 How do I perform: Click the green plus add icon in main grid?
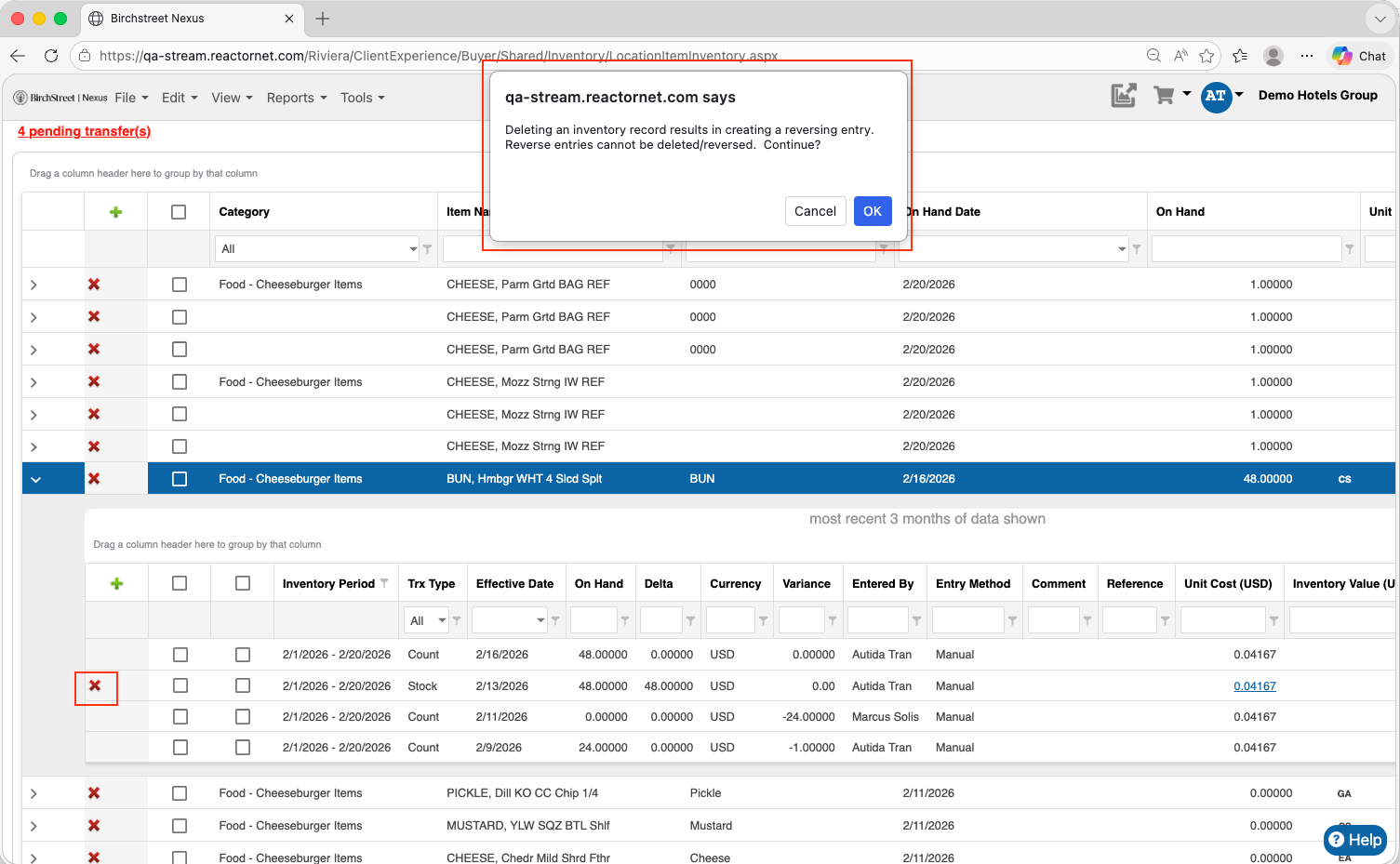pyautogui.click(x=116, y=212)
